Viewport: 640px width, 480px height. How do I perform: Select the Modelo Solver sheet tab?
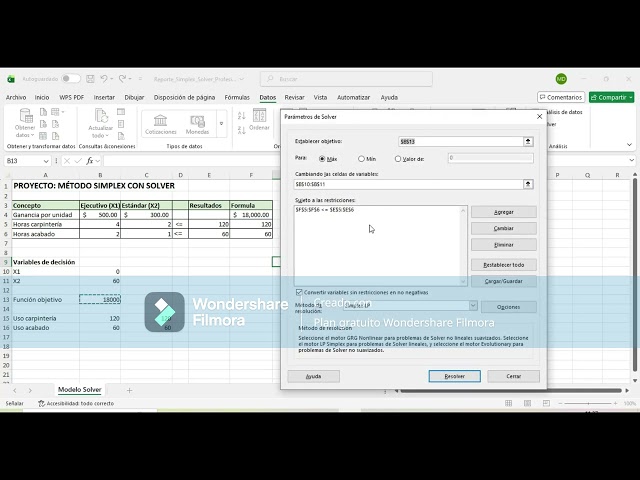(x=80, y=390)
